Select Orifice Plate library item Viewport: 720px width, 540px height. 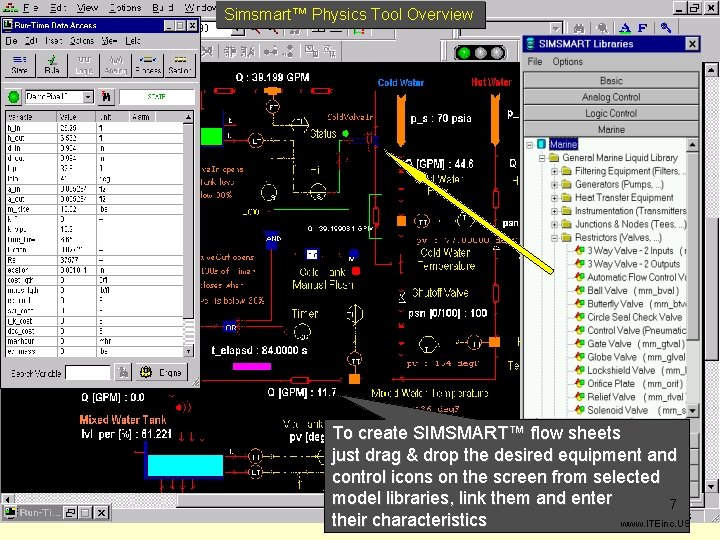coord(629,384)
